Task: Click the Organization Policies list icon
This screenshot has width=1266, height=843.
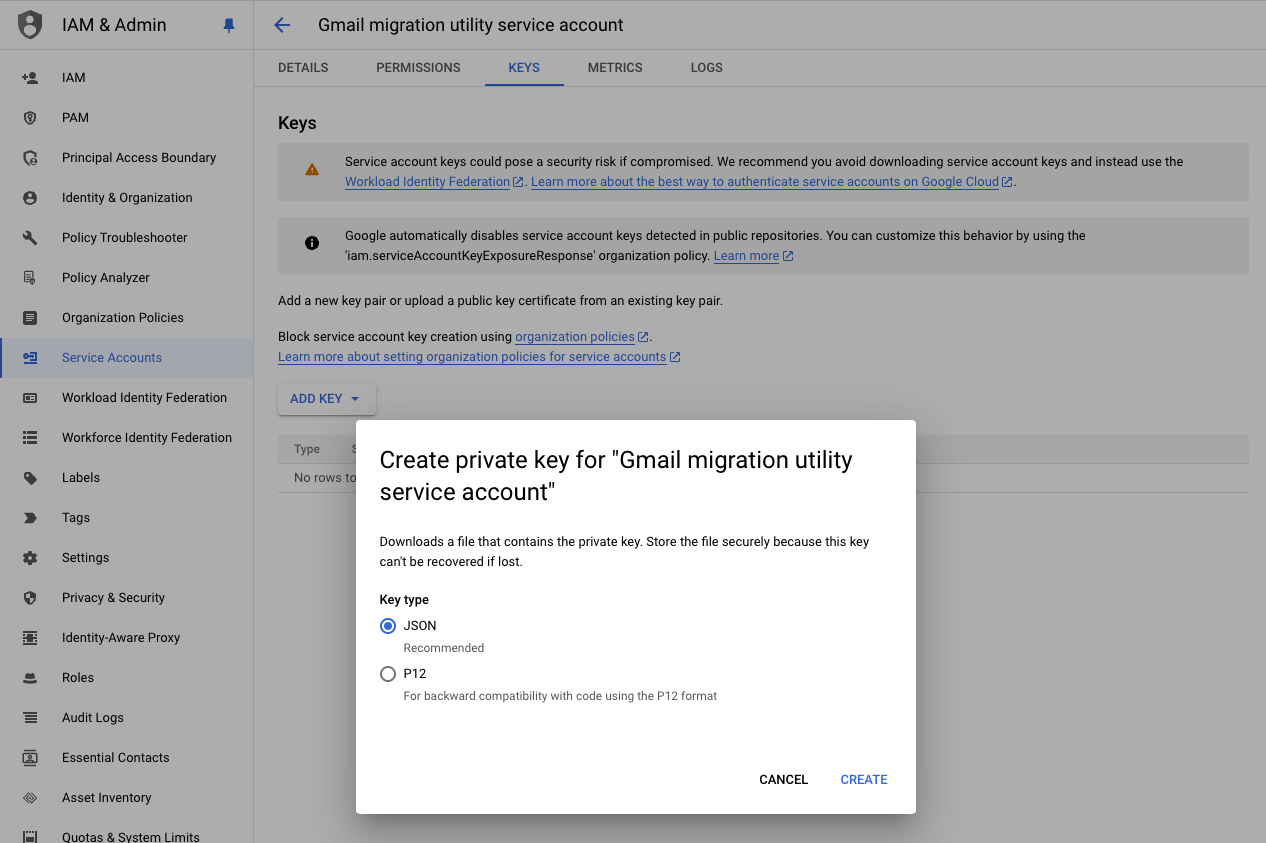Action: coord(30,317)
